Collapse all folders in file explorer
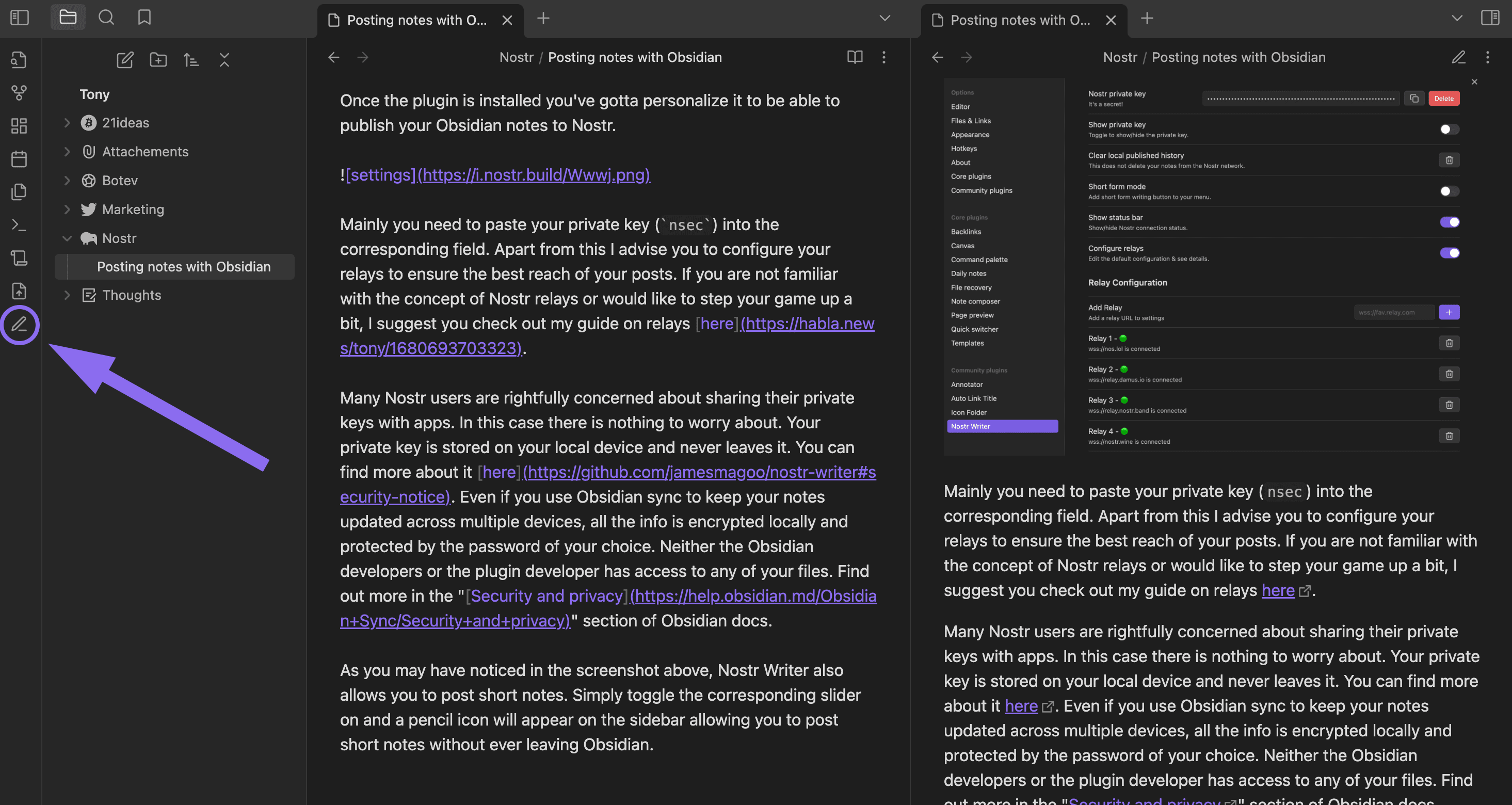1512x805 pixels. (224, 60)
